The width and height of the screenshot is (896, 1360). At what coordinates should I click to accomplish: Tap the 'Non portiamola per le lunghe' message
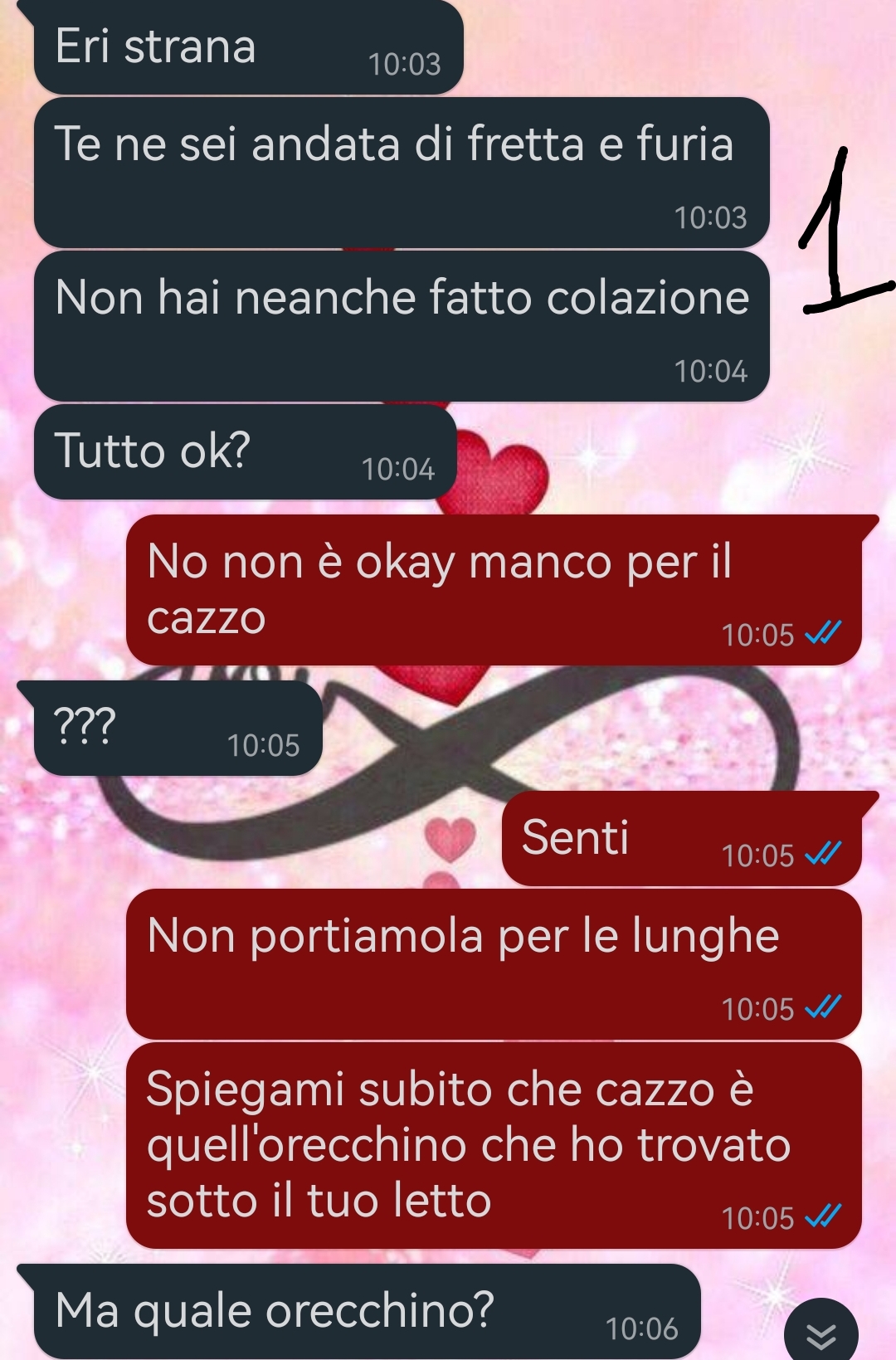(494, 964)
